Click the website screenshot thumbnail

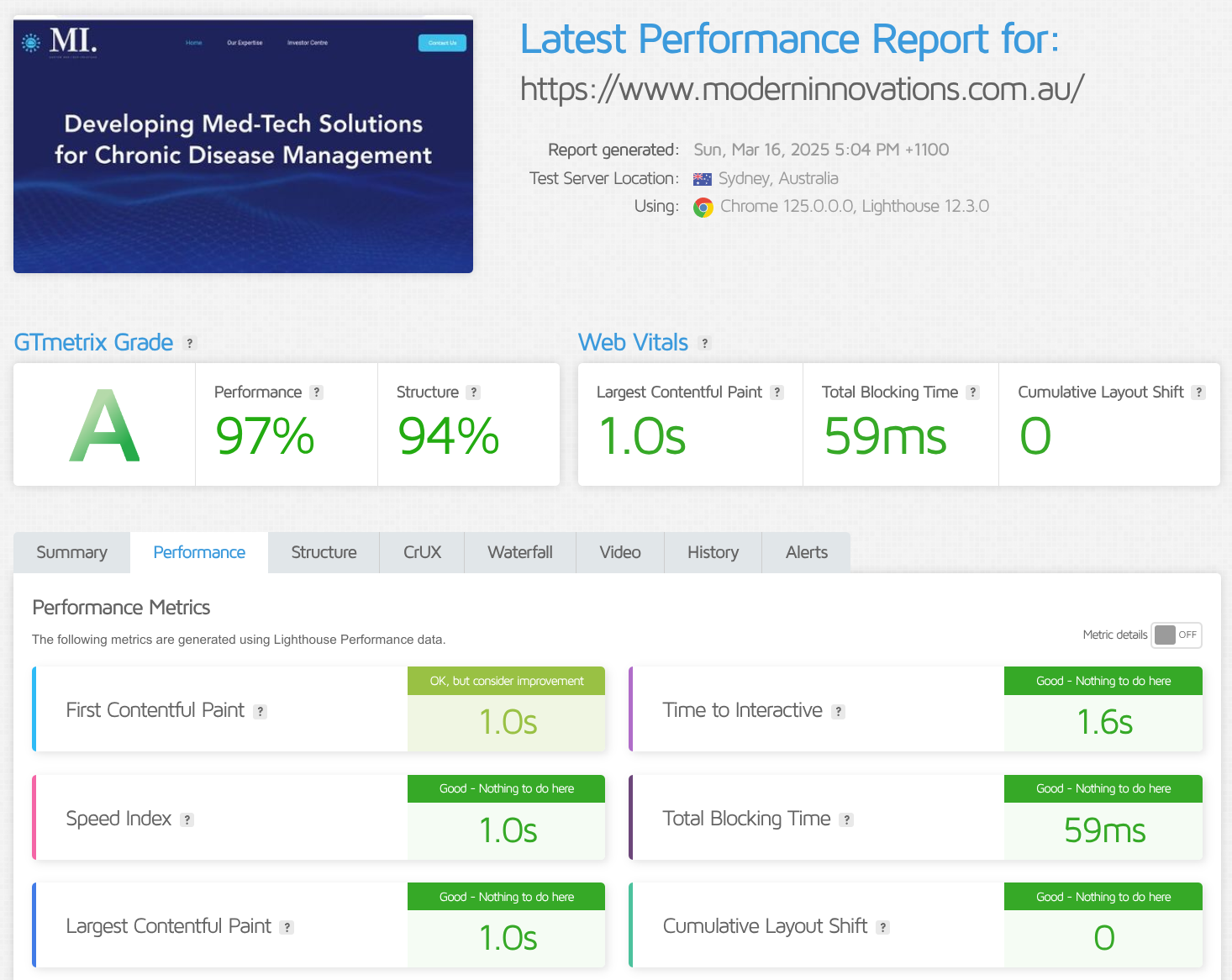click(243, 145)
